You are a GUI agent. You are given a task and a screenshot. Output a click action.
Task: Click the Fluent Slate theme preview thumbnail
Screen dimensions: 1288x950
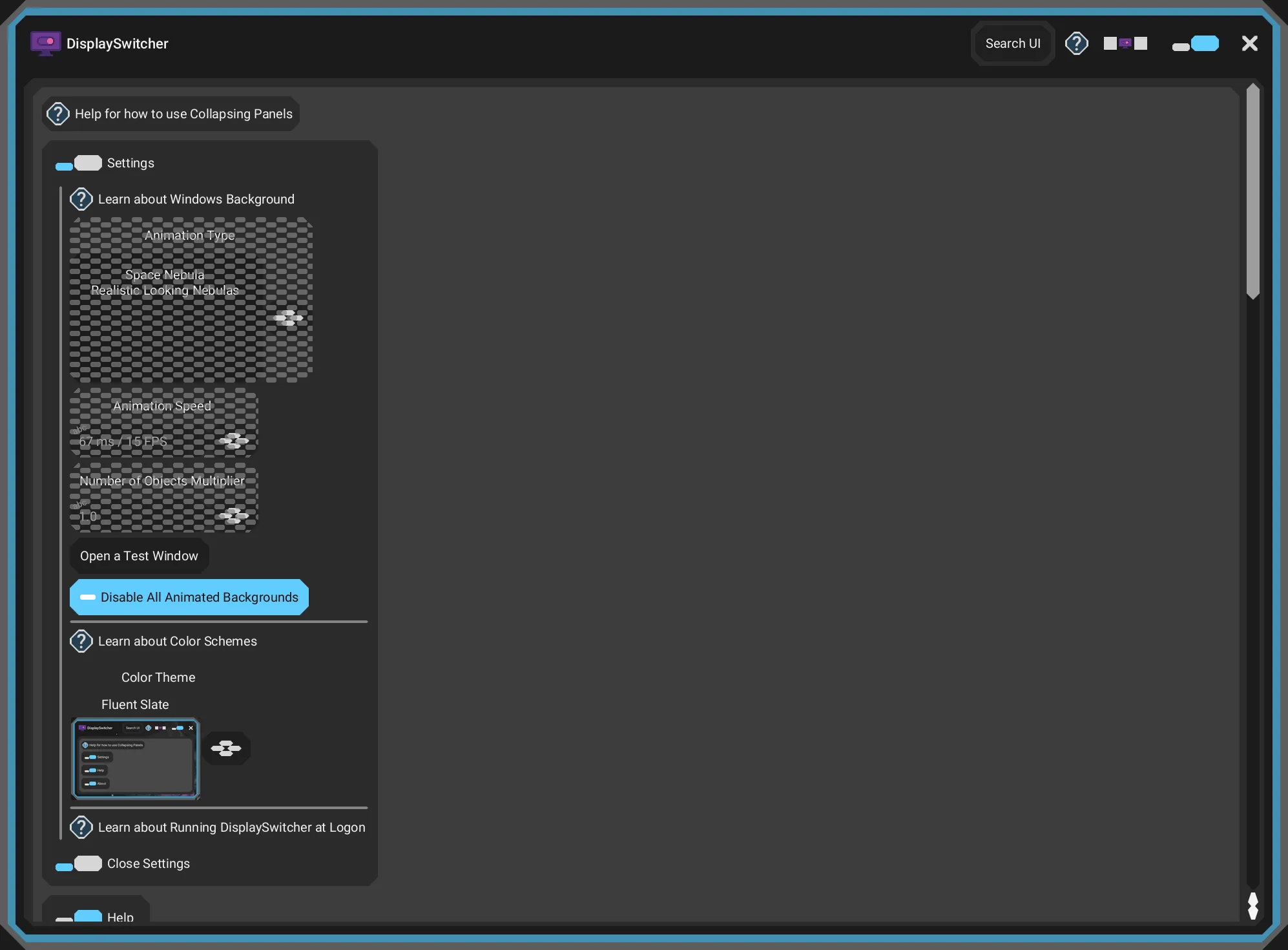point(136,759)
